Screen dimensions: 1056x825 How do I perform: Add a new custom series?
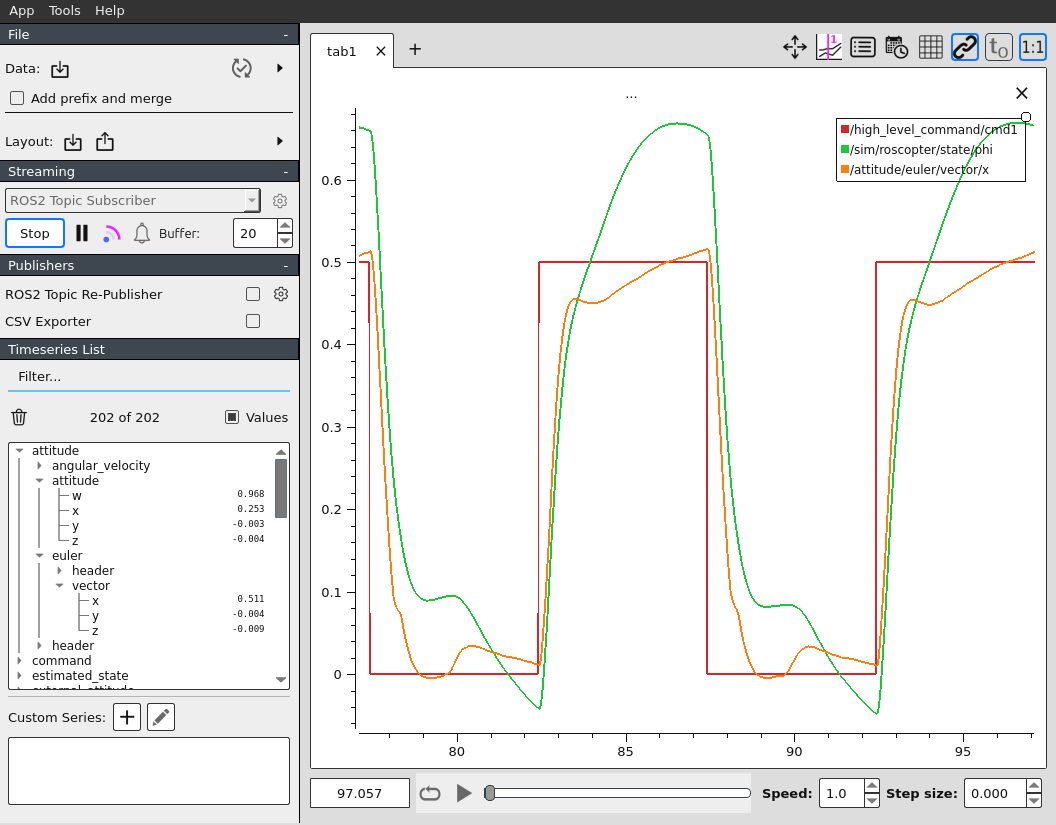coord(127,717)
